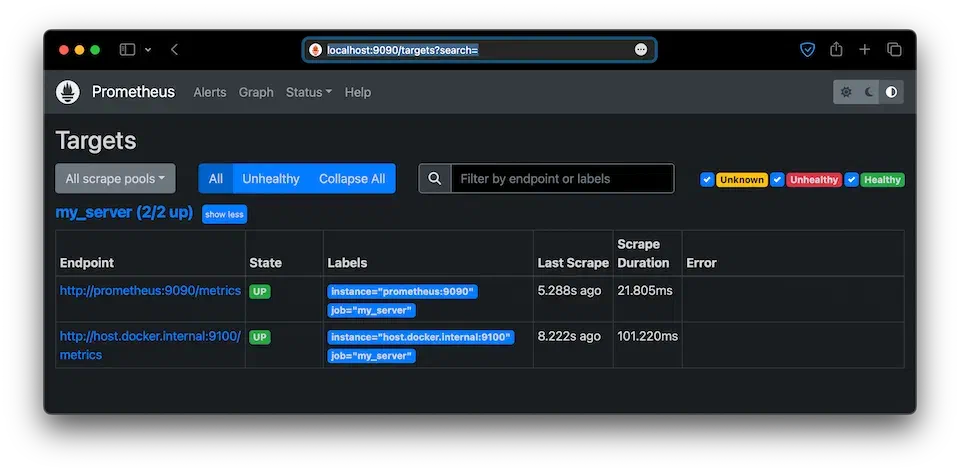Expand the Status menu dropdown

[308, 92]
